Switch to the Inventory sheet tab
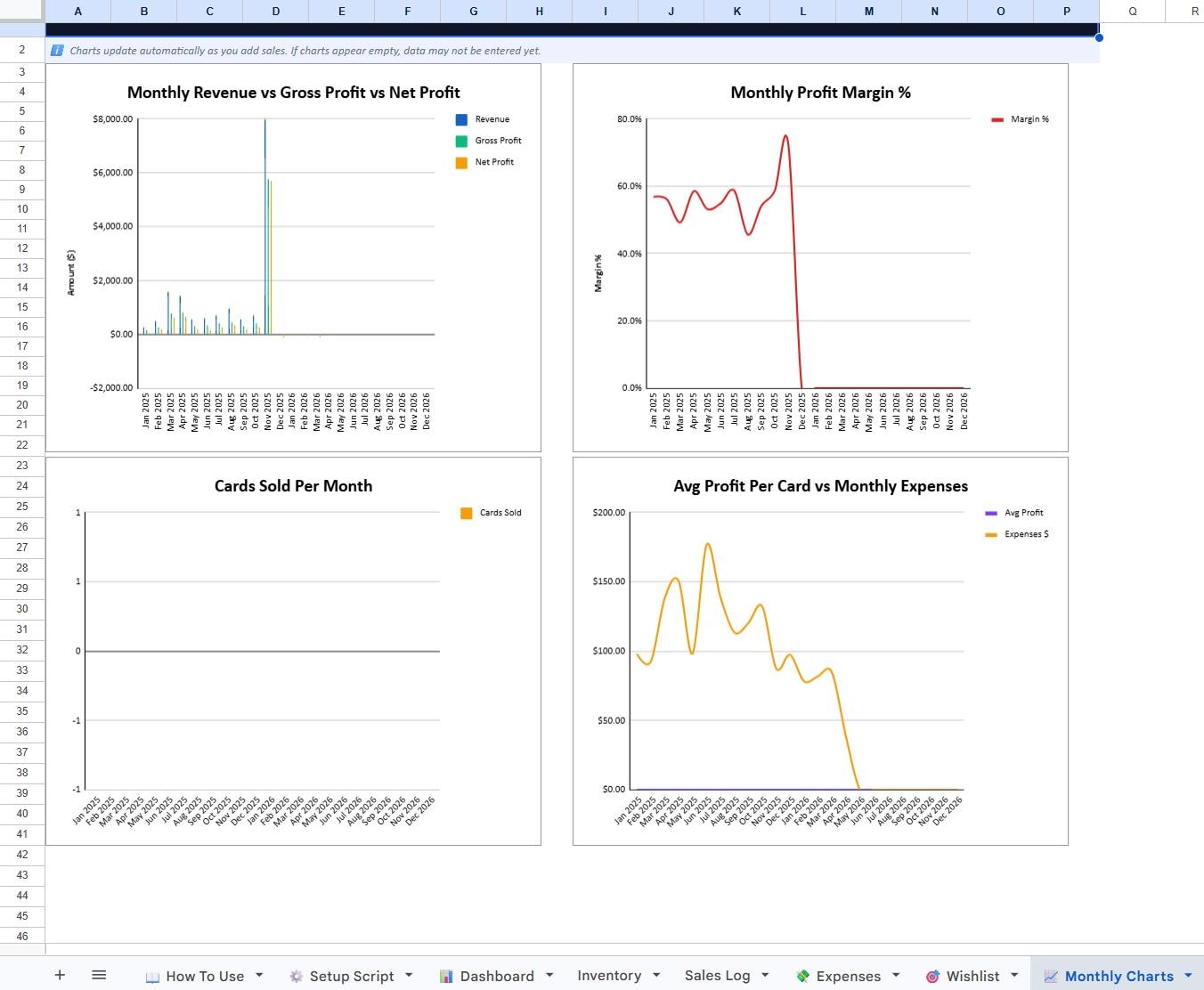 tap(609, 976)
